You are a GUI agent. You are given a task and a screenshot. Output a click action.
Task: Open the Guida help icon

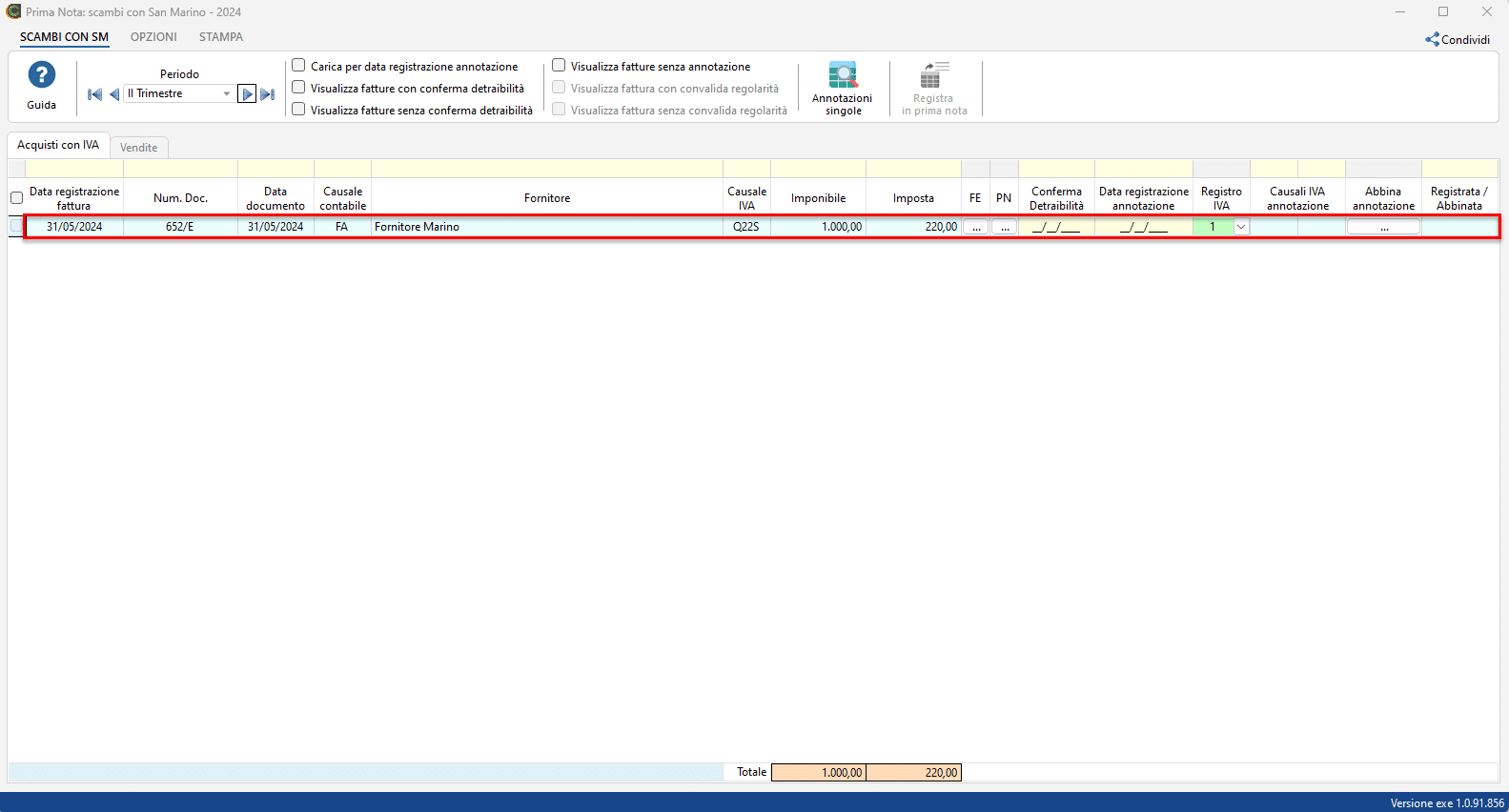[41, 75]
